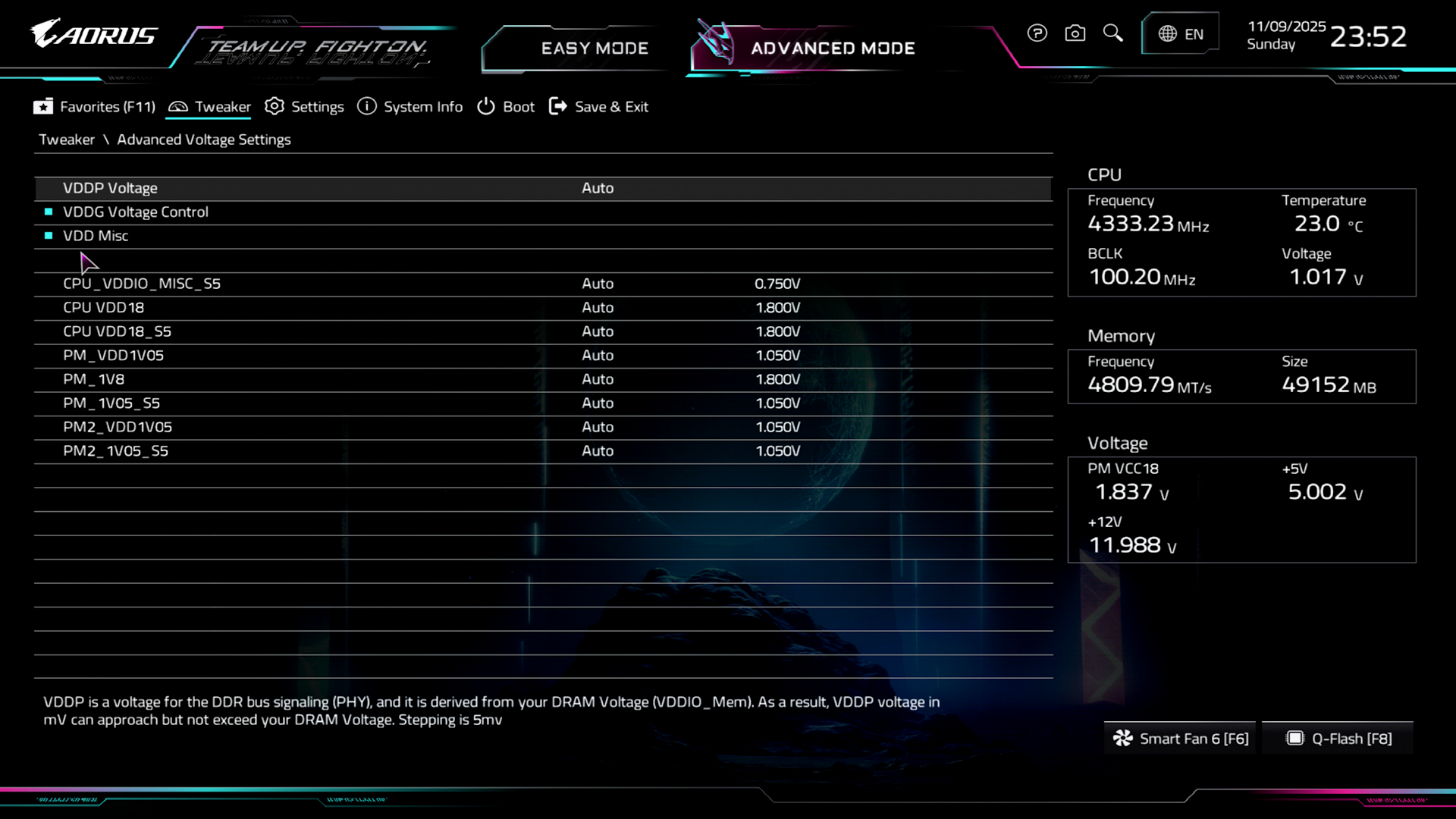Open PM_1V8 Auto value selector

pos(598,379)
